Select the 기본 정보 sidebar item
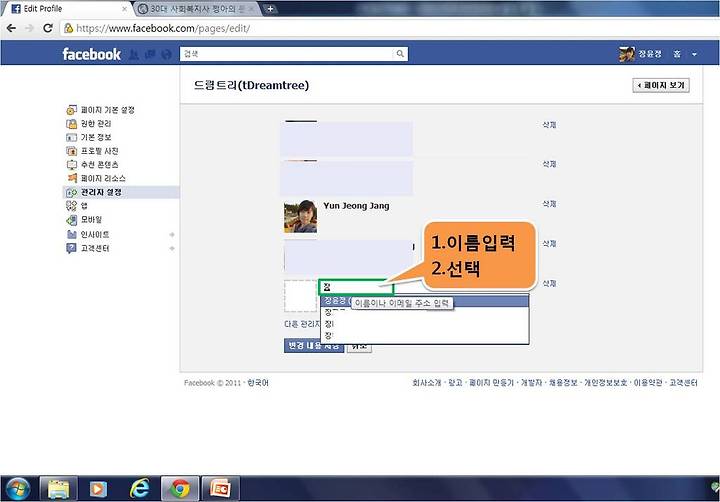 (89, 137)
